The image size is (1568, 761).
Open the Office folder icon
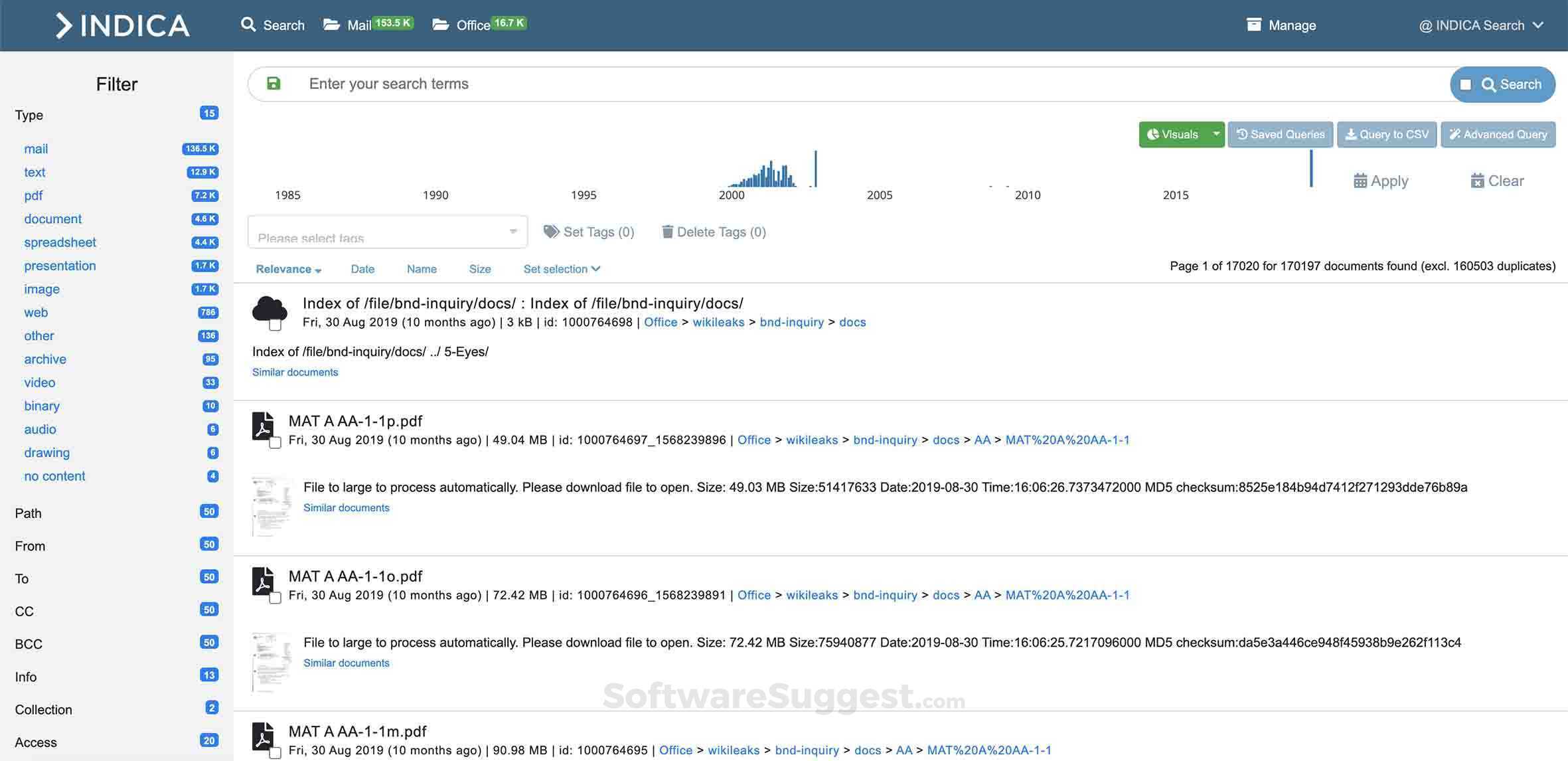[x=440, y=24]
